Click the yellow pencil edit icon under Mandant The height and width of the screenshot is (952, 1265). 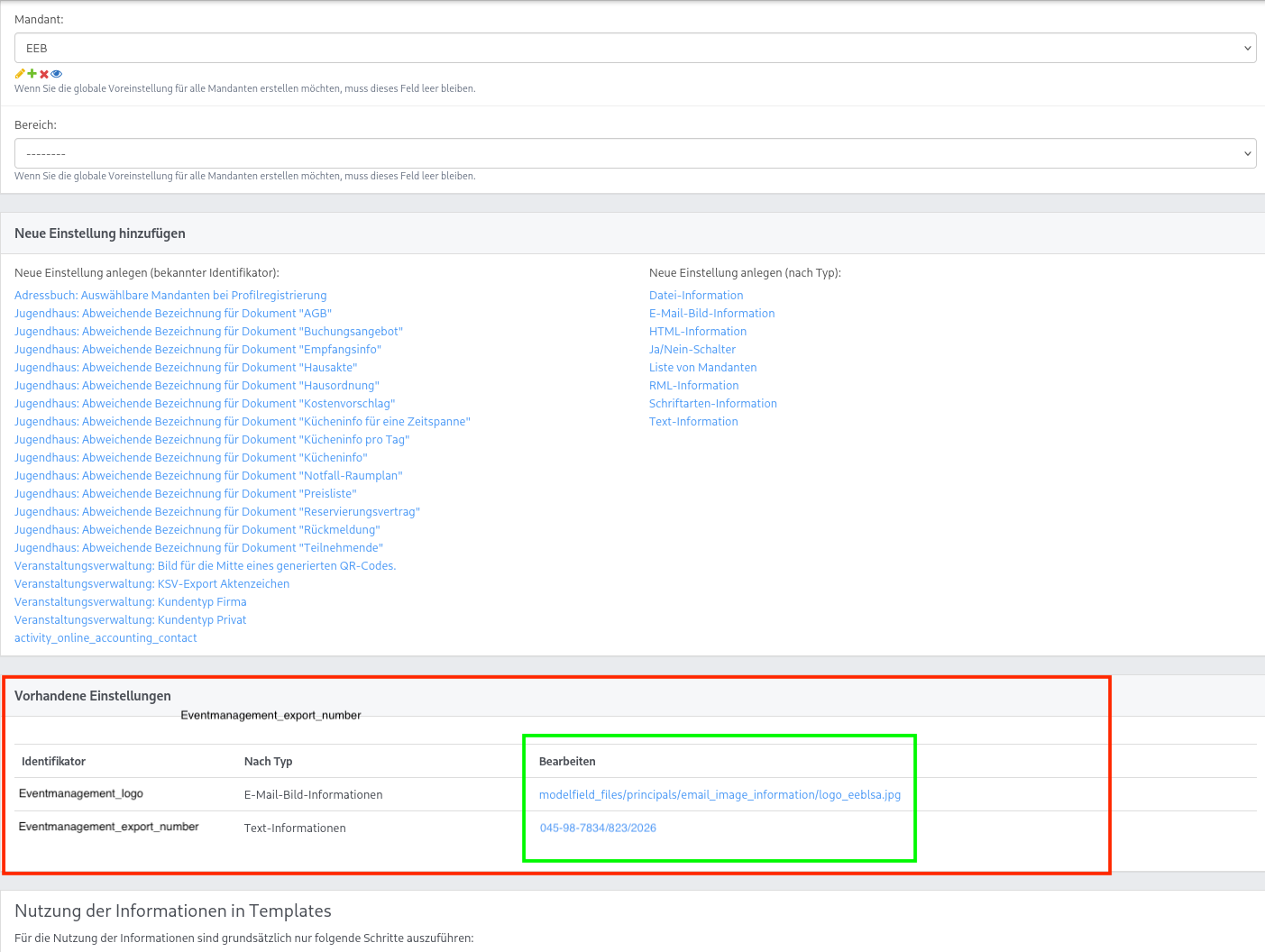coord(20,74)
